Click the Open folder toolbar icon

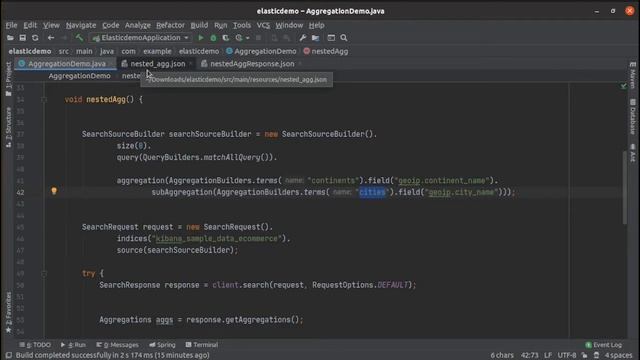tap(10, 38)
